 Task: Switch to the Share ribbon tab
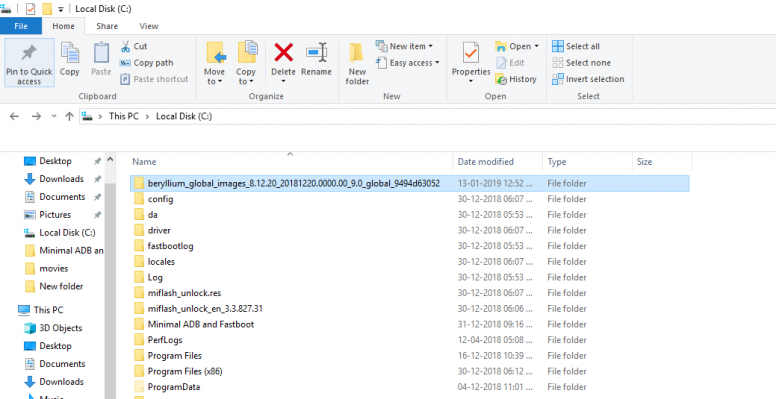pos(107,26)
